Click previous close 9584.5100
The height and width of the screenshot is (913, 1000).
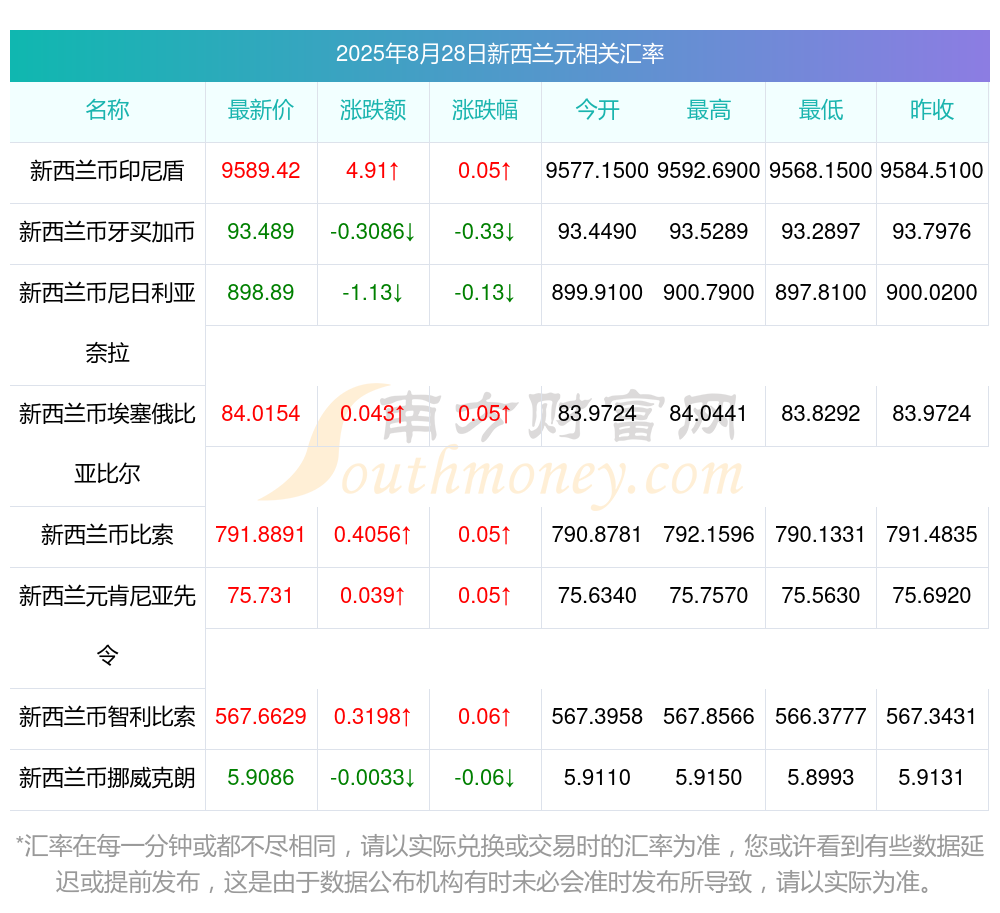point(932,171)
